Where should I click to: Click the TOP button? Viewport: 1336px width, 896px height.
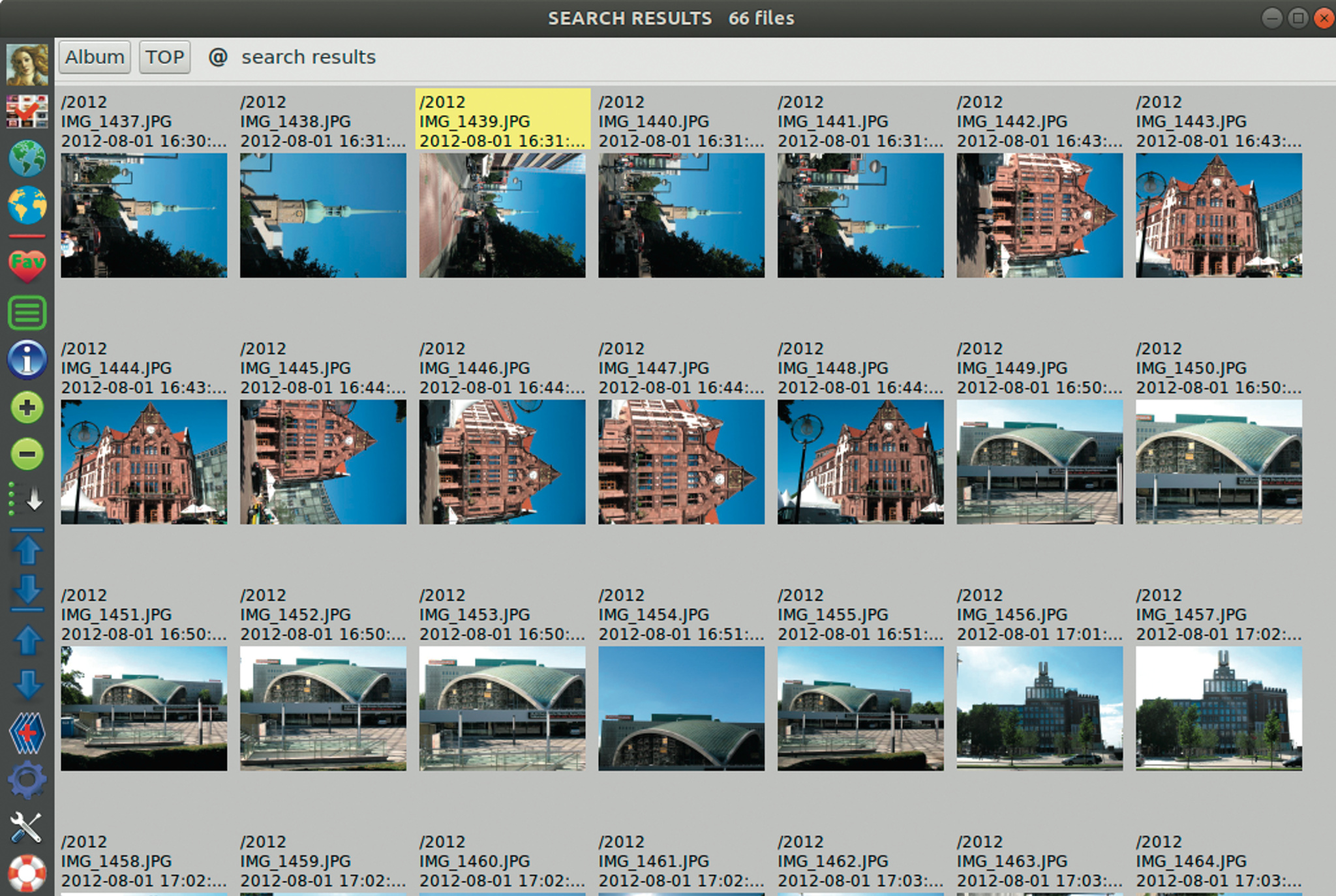point(164,57)
